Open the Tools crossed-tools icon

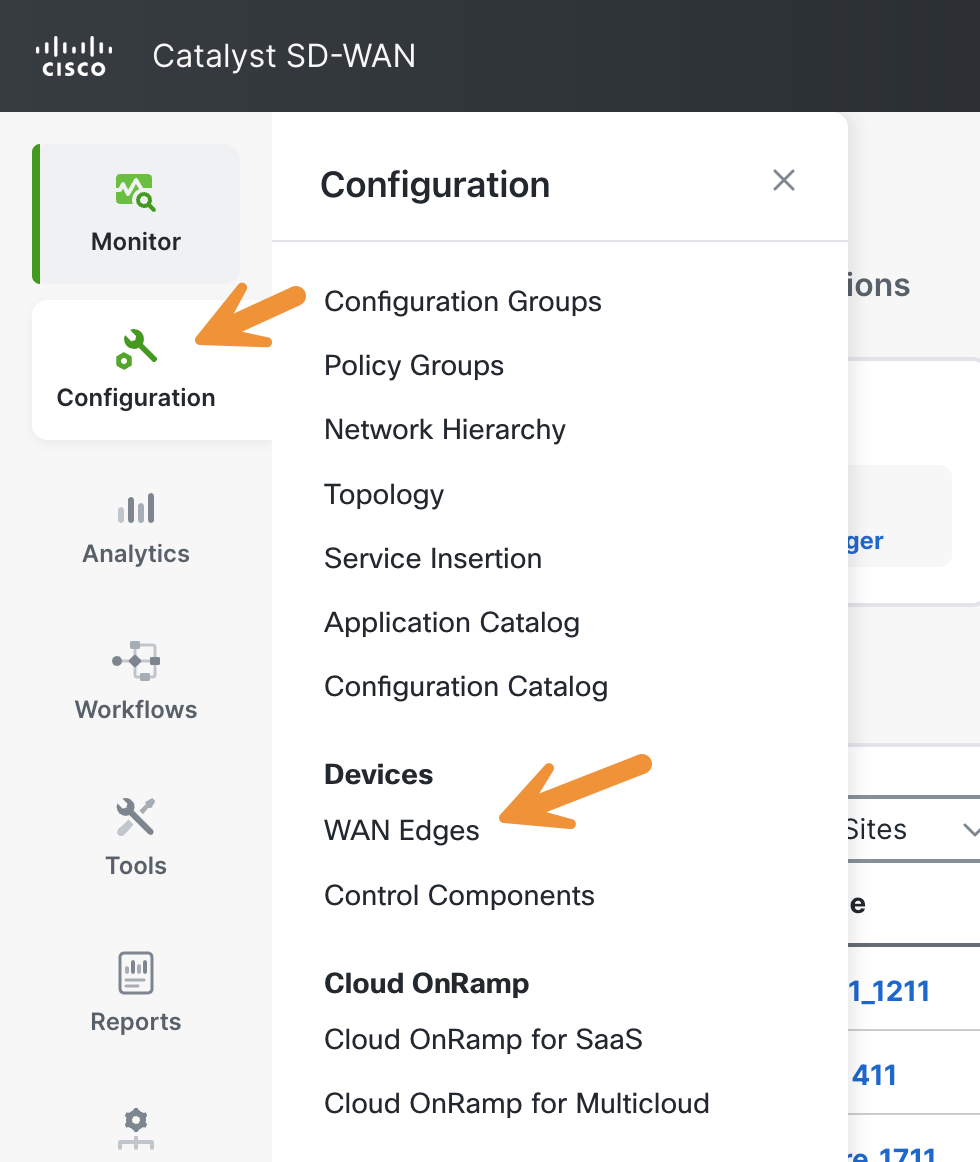click(x=136, y=817)
